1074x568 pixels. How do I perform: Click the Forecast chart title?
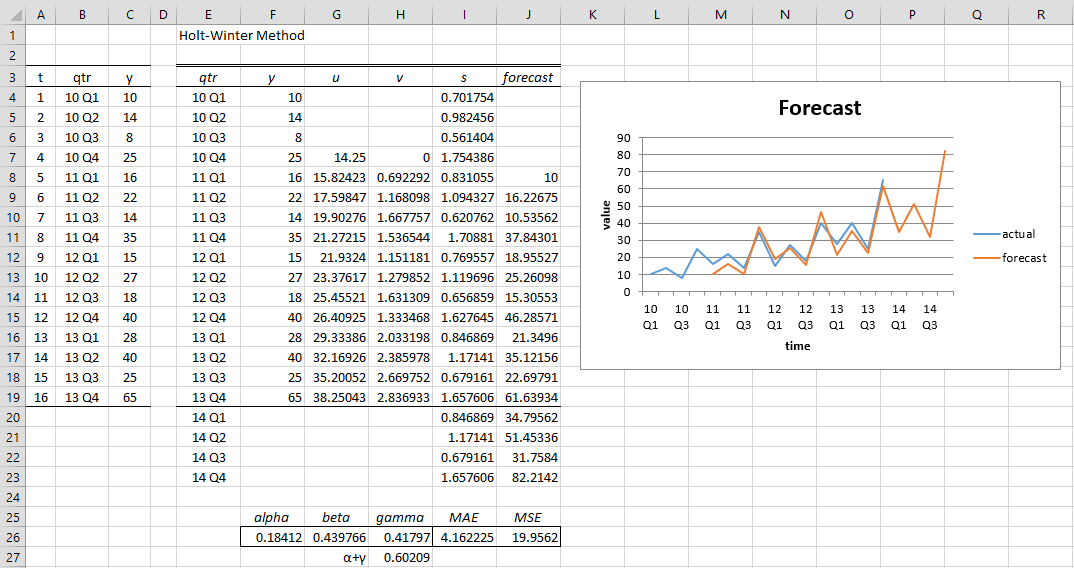pos(819,108)
